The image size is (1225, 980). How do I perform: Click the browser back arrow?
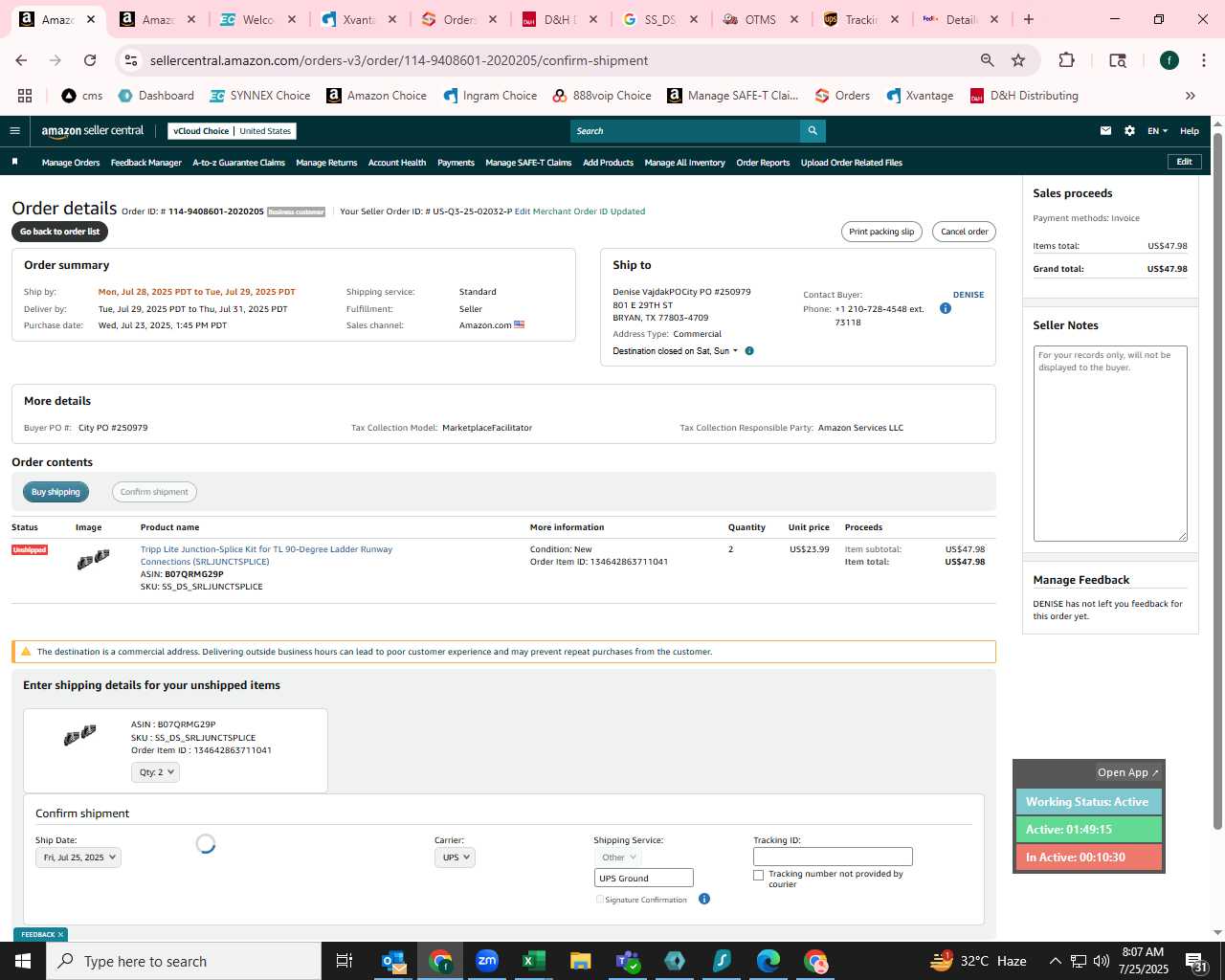[x=21, y=60]
